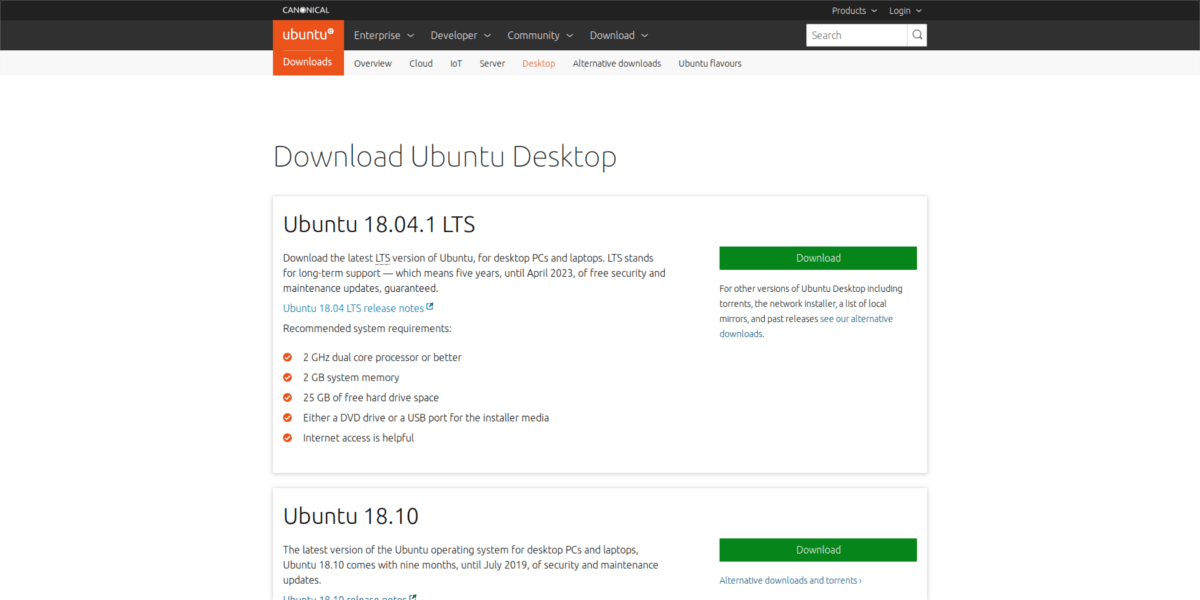The image size is (1200, 600).
Task: Click the checkmark beside the DVD or USB requirement
Action: pyautogui.click(x=287, y=417)
